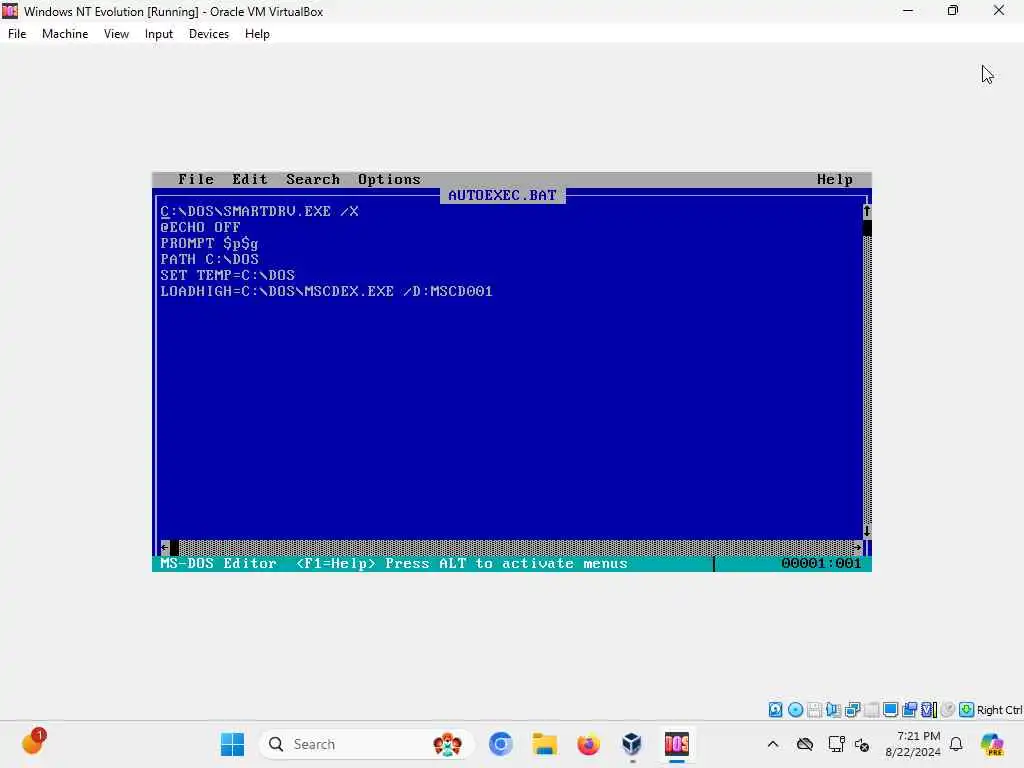Open the clock showing 7:21 PM
This screenshot has height=768, width=1024.
point(913,744)
